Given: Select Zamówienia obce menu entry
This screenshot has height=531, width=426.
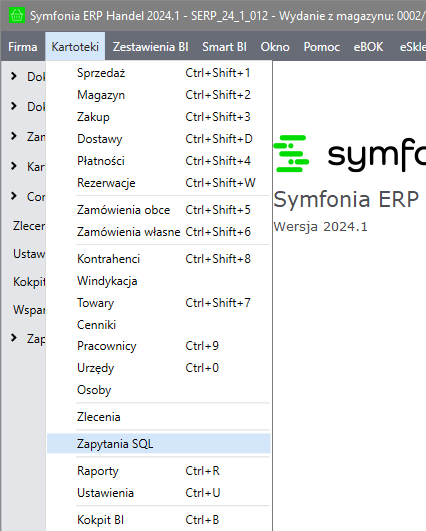Looking at the screenshot, I should [158, 210].
